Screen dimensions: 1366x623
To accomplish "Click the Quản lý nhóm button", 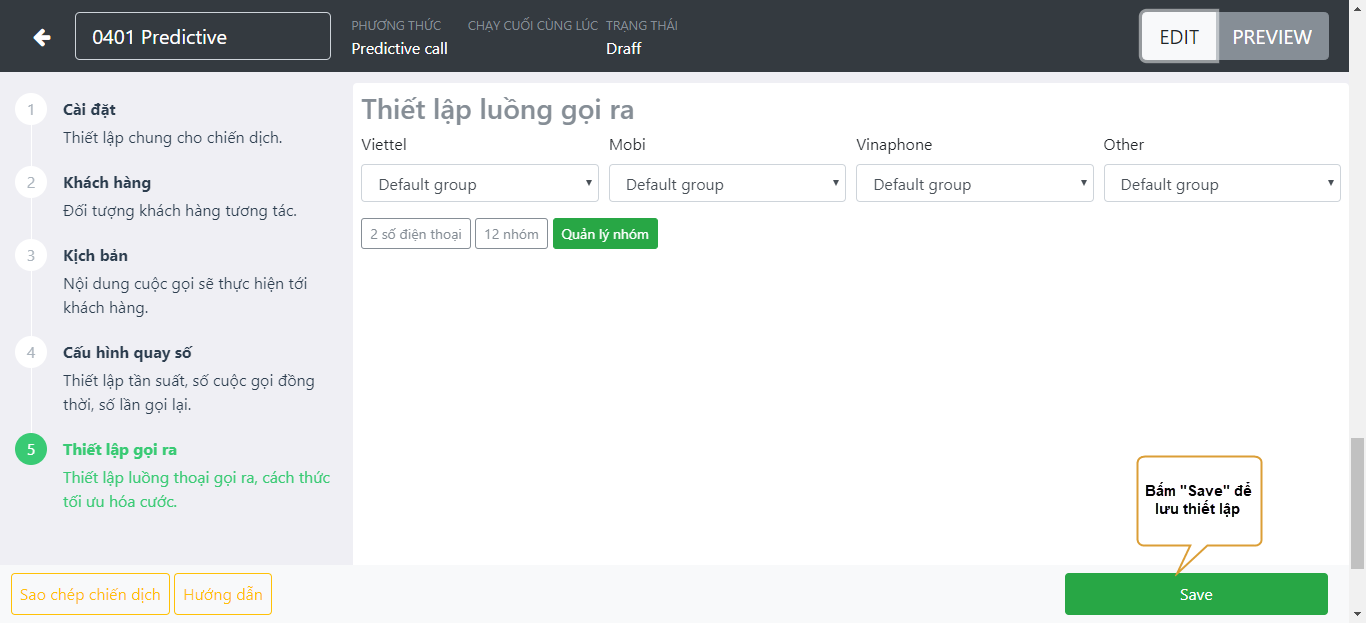I will pos(605,234).
